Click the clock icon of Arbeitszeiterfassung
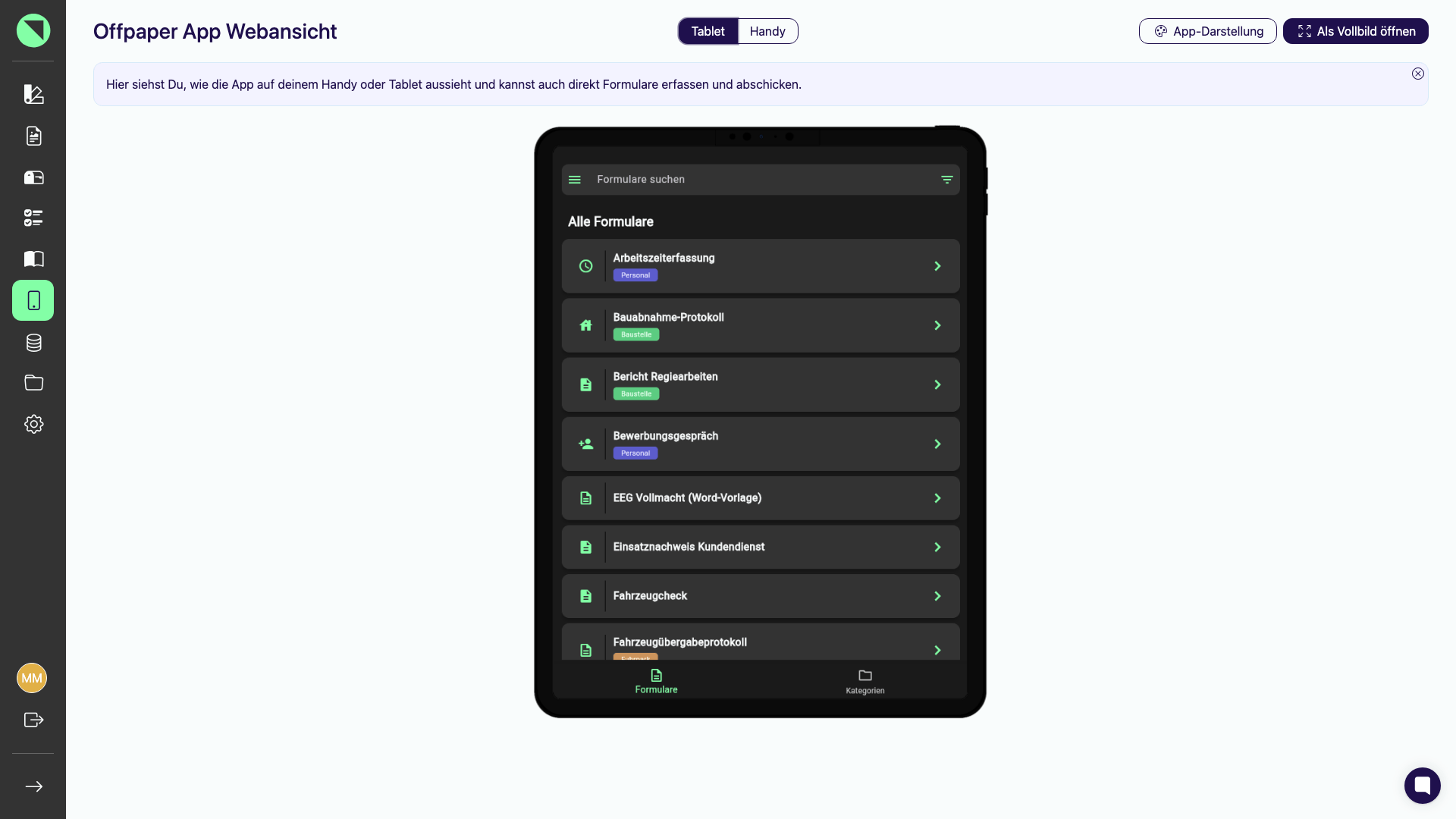This screenshot has height=819, width=1456. point(585,266)
